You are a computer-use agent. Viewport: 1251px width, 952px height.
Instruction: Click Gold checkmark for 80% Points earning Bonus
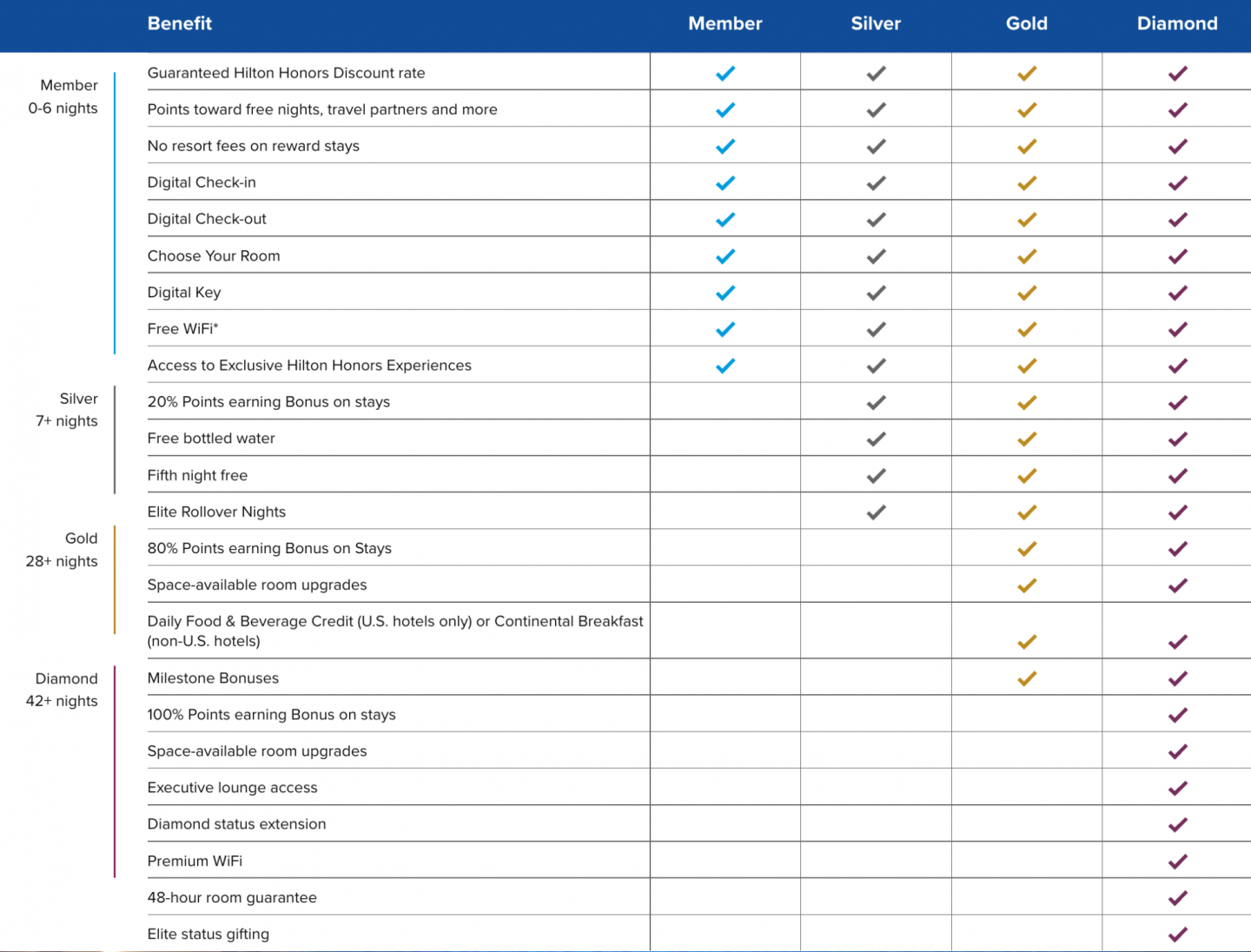1027,549
